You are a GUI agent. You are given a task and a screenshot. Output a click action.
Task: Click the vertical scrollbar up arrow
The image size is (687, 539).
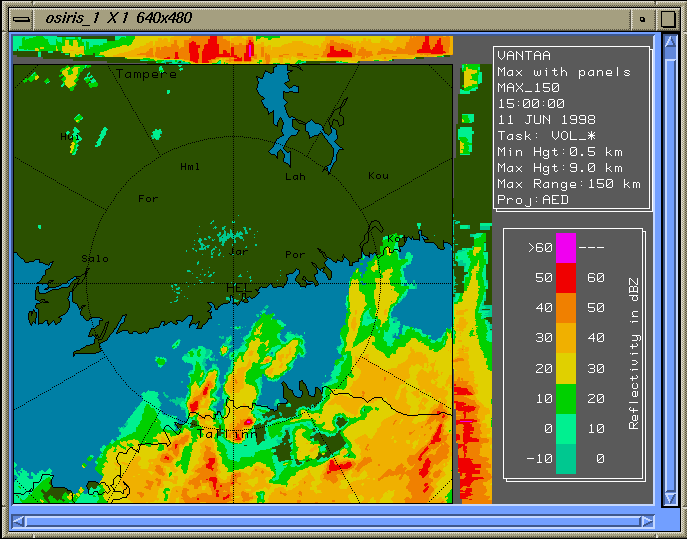pyautogui.click(x=669, y=42)
